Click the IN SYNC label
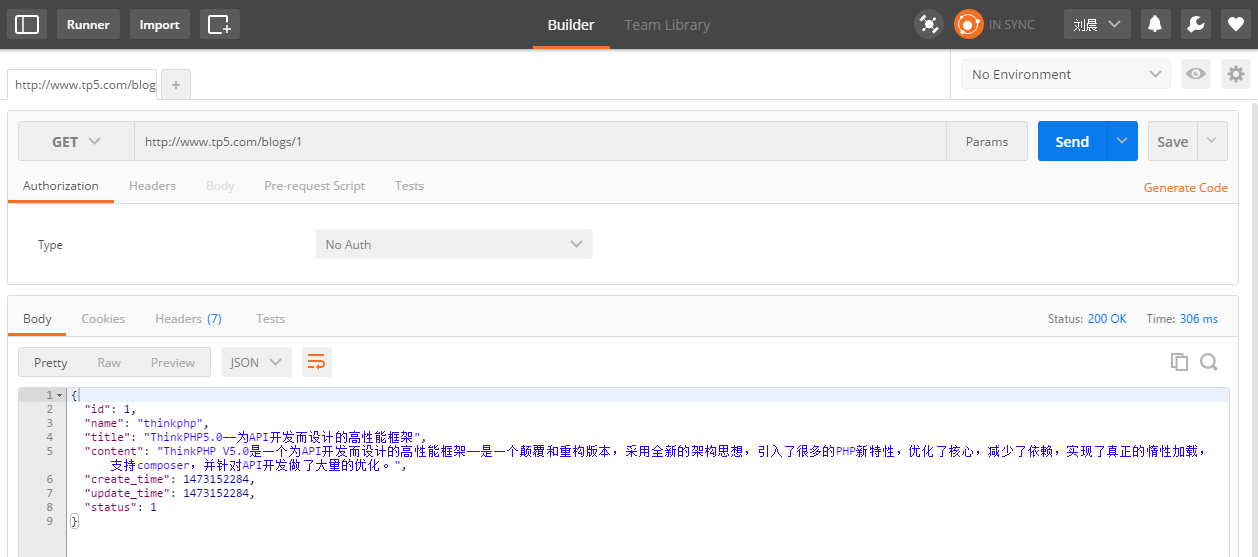1258x557 pixels. point(1012,25)
